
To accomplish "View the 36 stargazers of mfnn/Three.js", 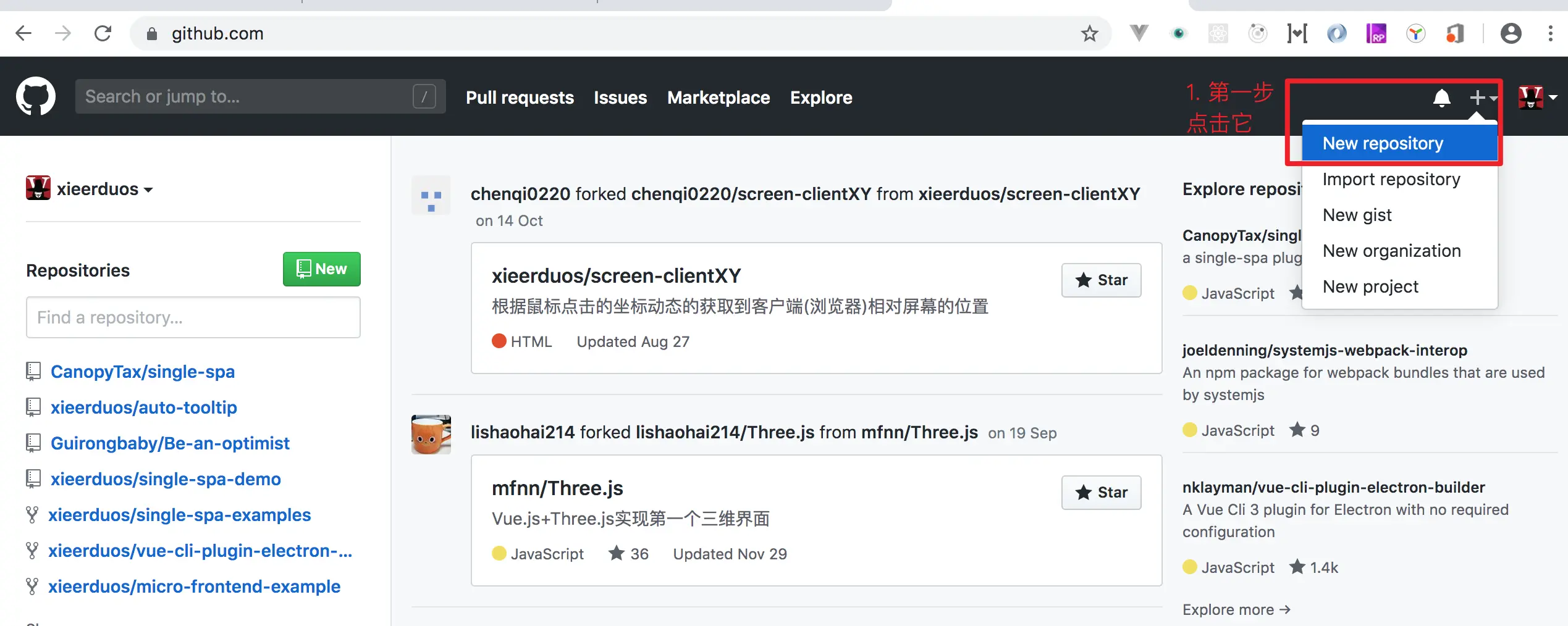I will 629,554.
